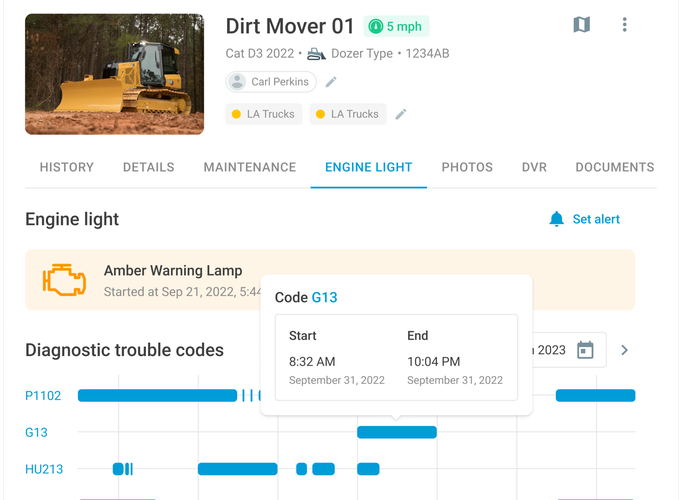Image resolution: width=682 pixels, height=500 pixels.
Task: Select the Engine Light tab
Action: [368, 167]
